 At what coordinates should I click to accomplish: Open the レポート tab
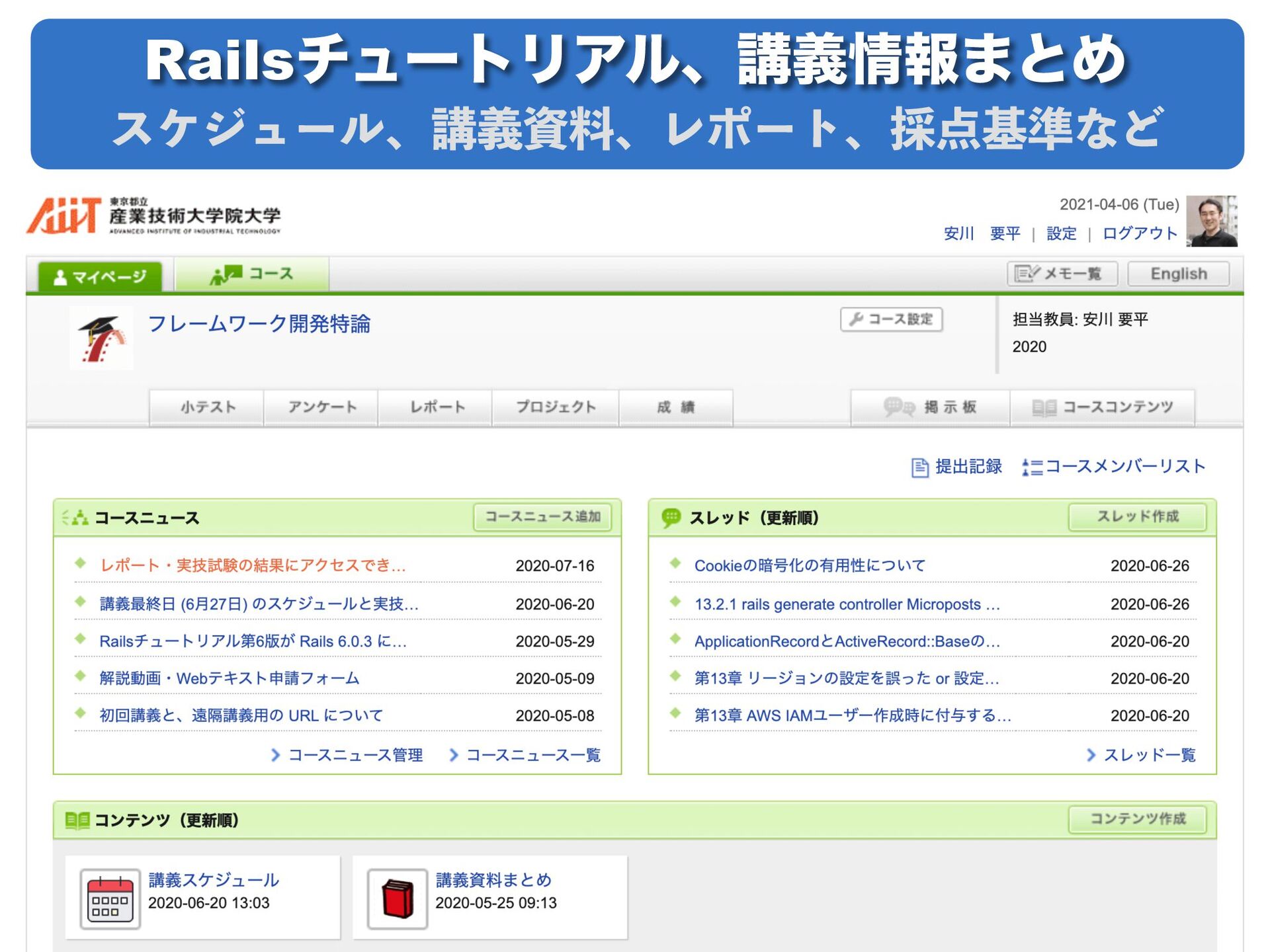tap(437, 407)
